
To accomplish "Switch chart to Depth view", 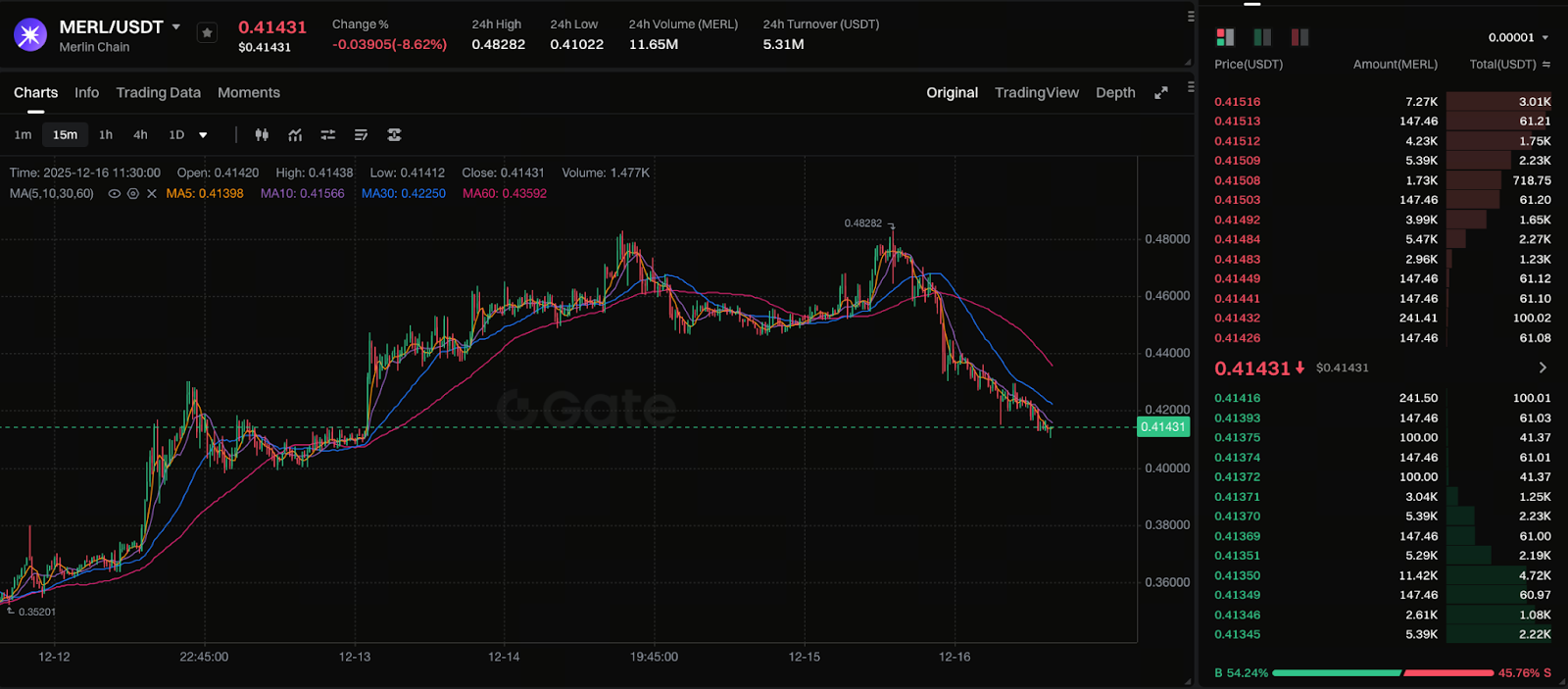I will (1115, 93).
